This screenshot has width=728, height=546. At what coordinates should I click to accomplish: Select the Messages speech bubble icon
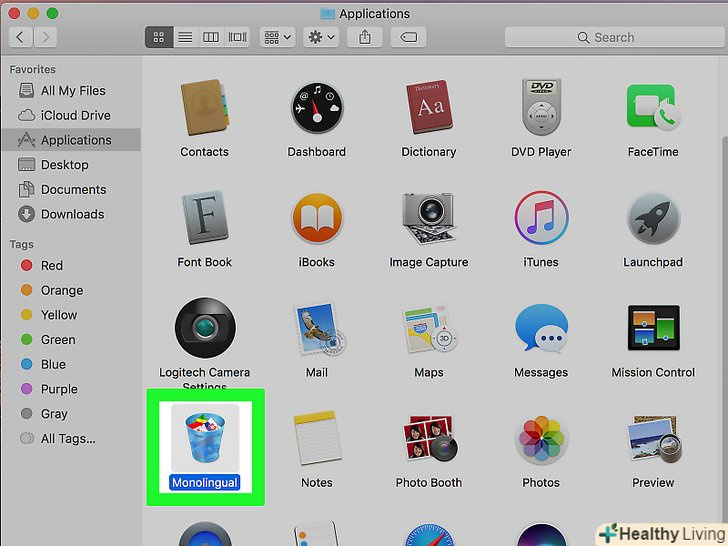(541, 328)
